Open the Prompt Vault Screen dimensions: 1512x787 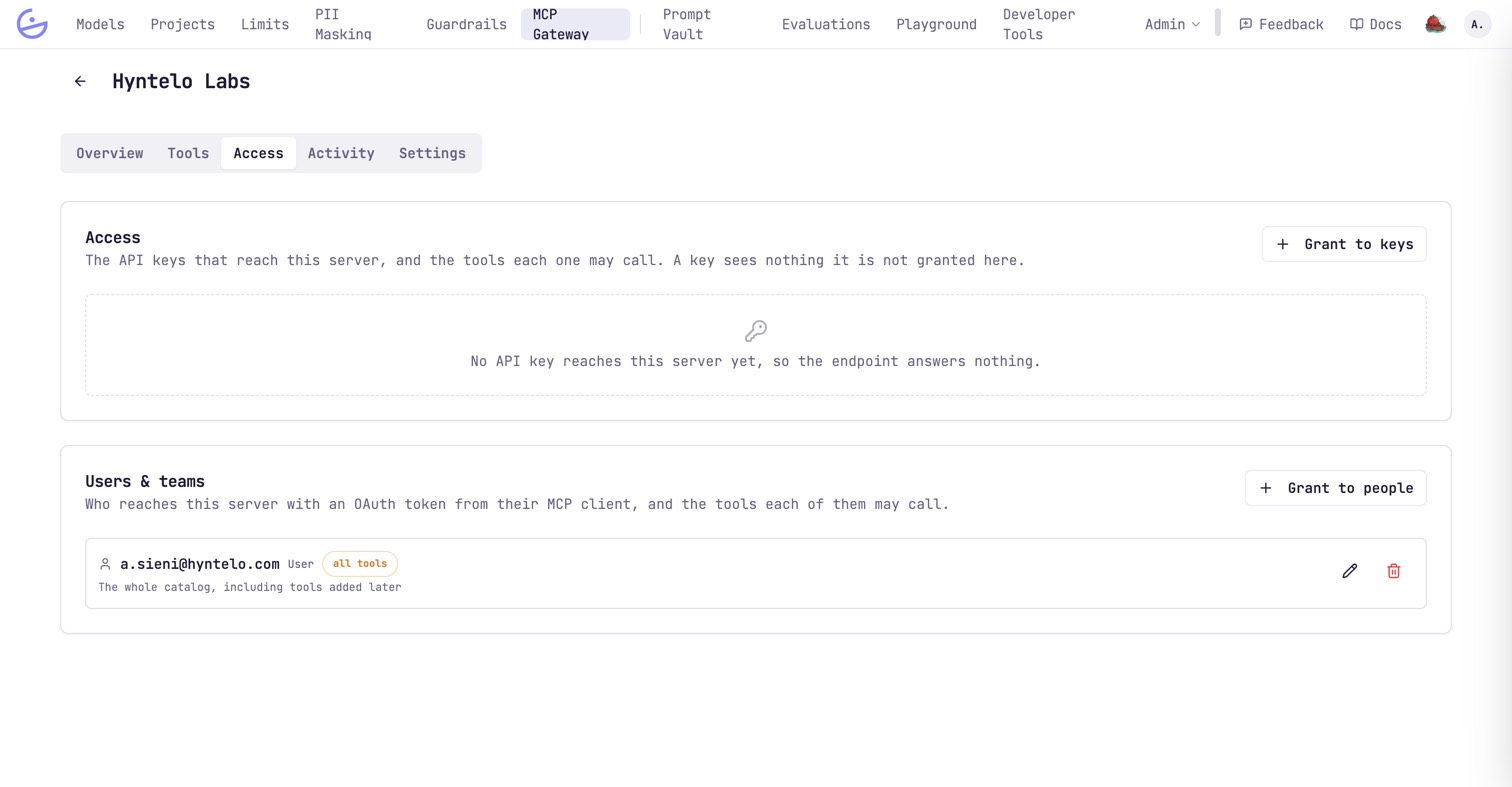[x=687, y=24]
